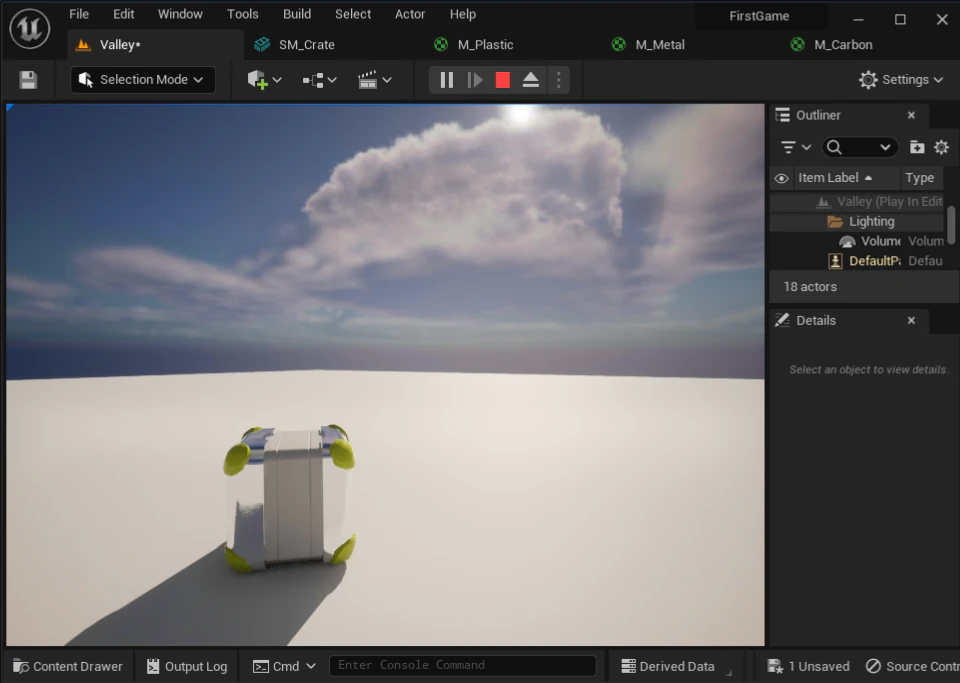The image size is (960, 683).
Task: Open the Cmd console type dropdown
Action: pyautogui.click(x=285, y=666)
